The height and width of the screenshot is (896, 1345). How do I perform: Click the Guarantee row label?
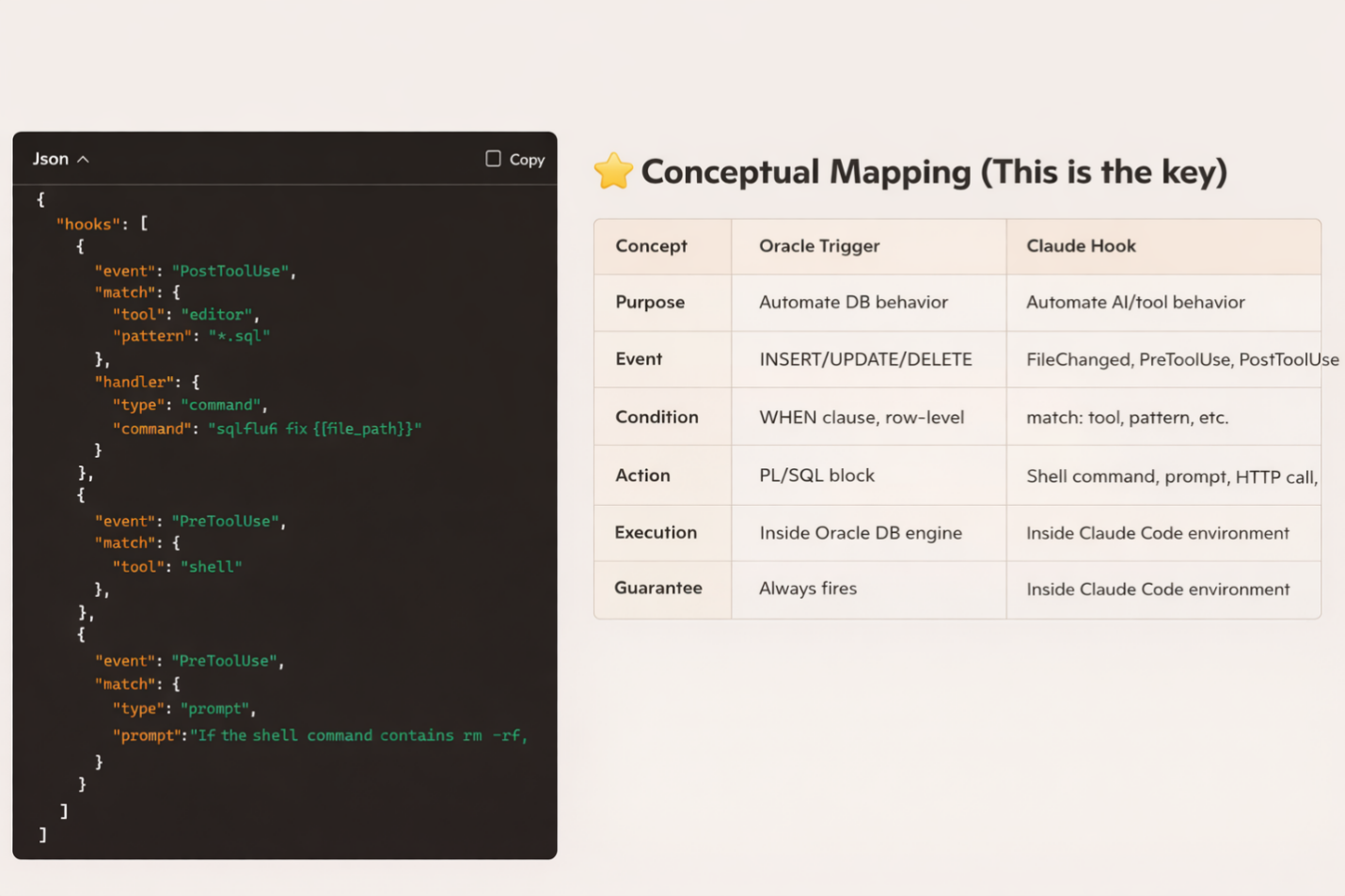point(657,589)
